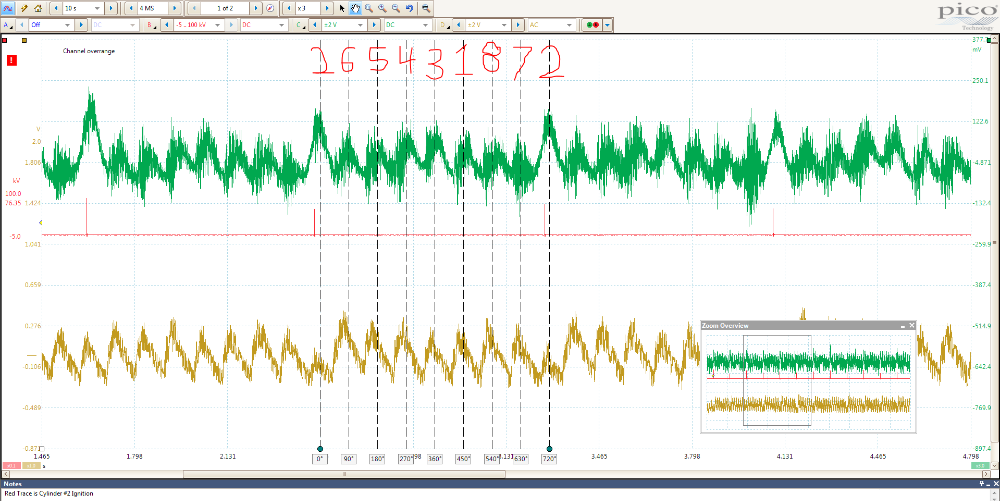This screenshot has height=501, width=1000.
Task: Select the hand pan tool
Action: (355, 7)
